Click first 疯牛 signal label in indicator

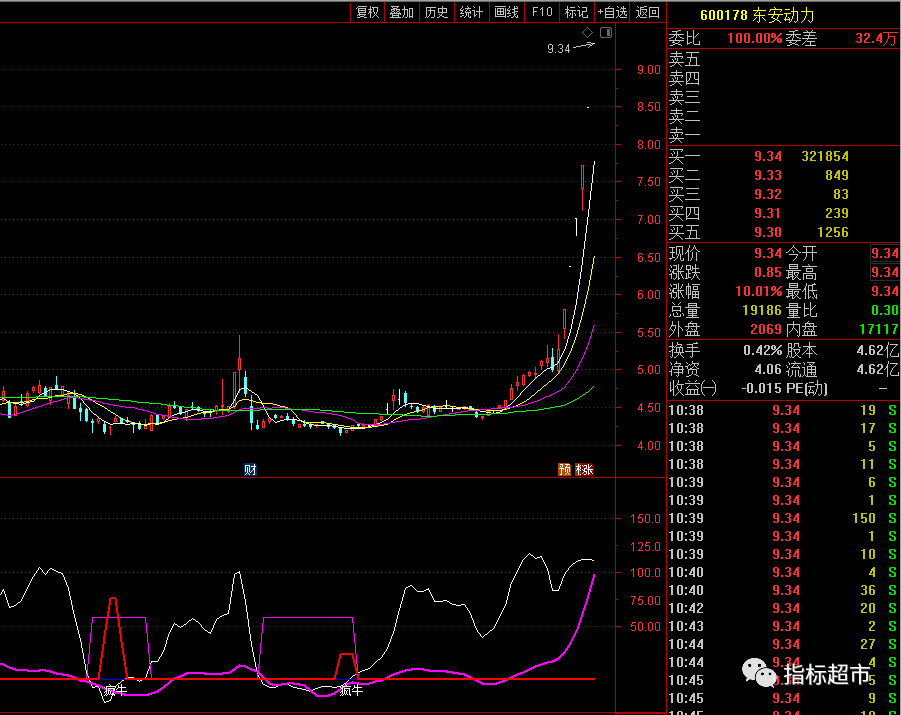pyautogui.click(x=115, y=690)
